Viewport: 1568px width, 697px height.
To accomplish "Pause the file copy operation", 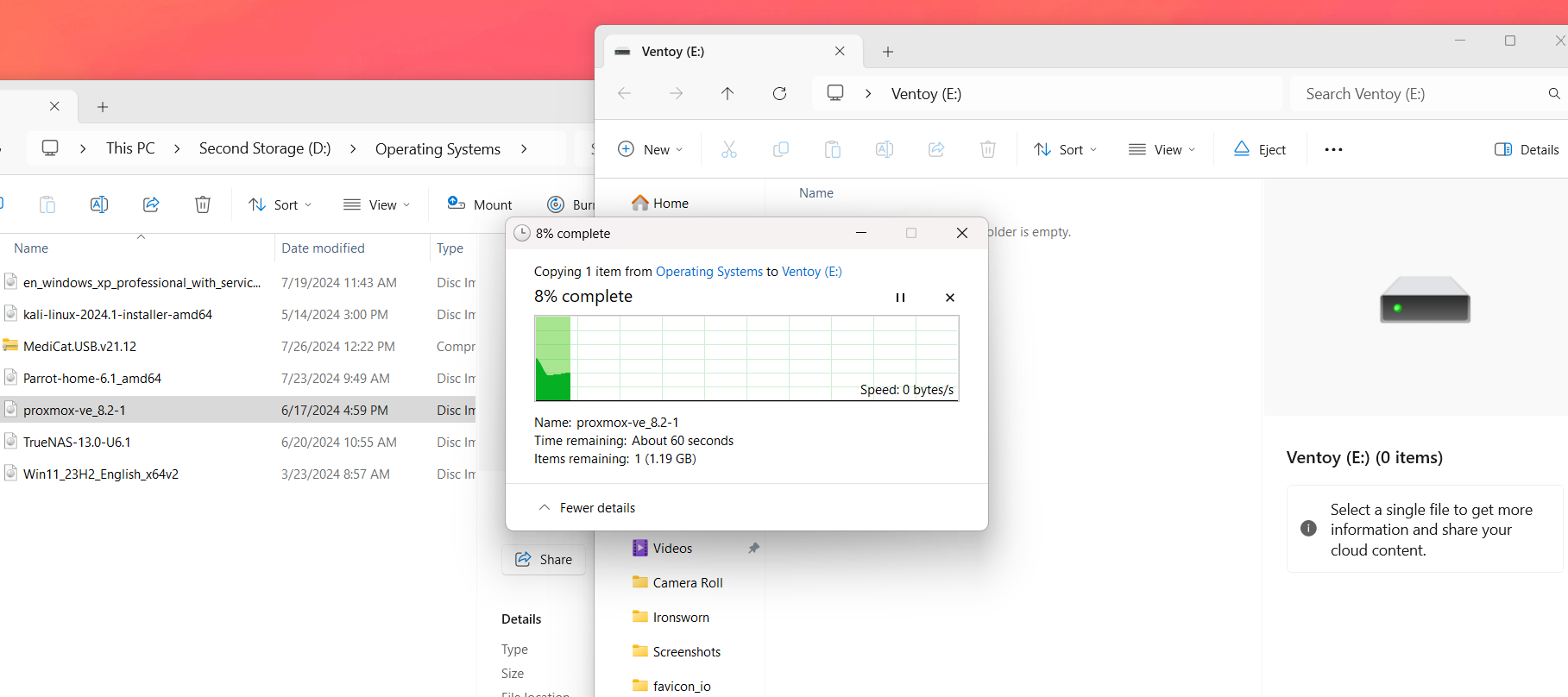I will click(x=900, y=298).
